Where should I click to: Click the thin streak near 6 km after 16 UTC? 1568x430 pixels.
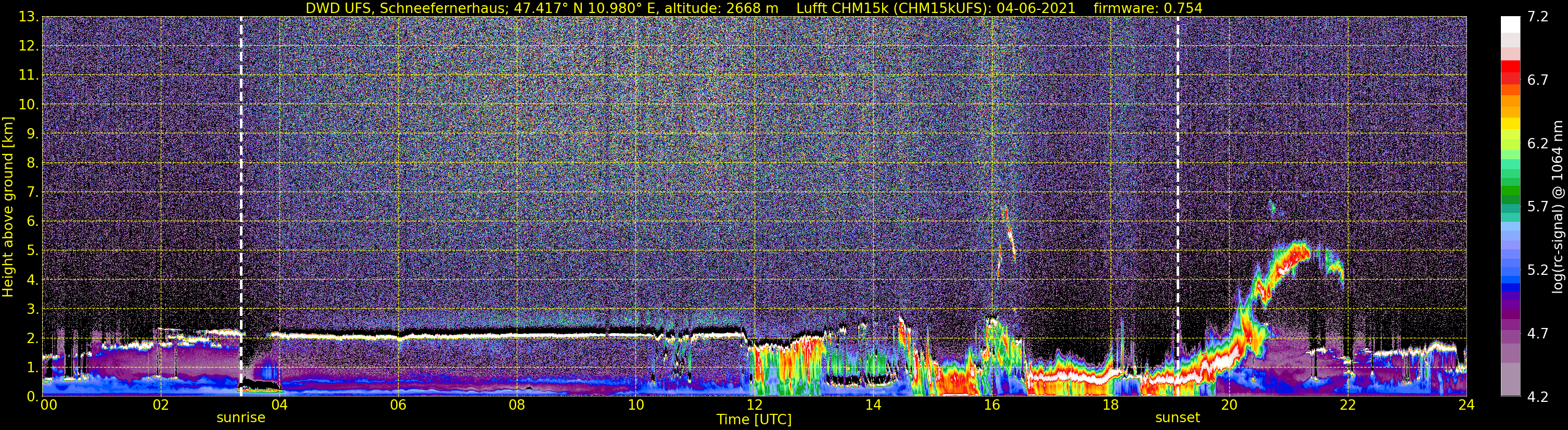[x=1009, y=234]
